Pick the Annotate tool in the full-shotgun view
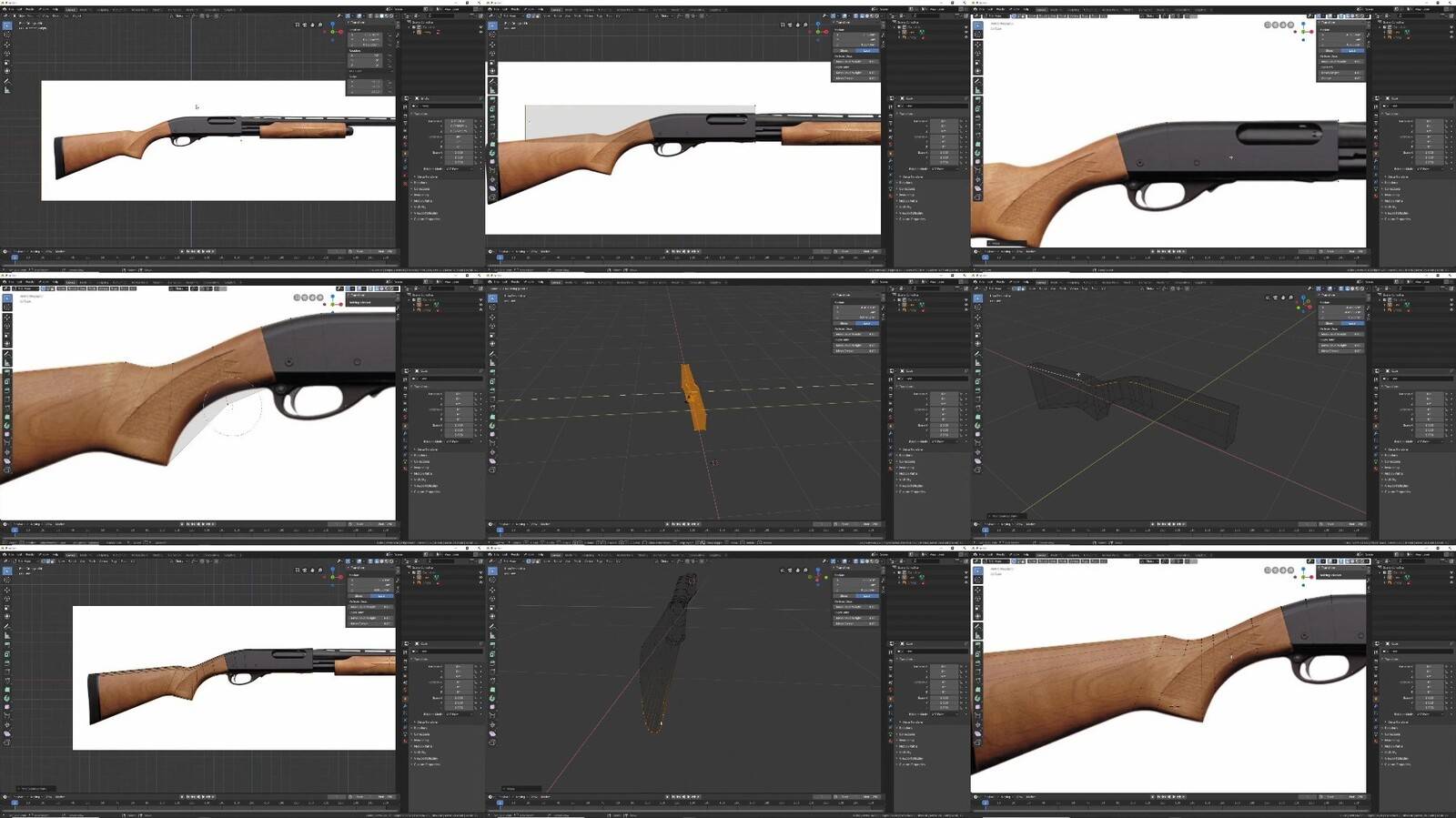 [x=7, y=81]
